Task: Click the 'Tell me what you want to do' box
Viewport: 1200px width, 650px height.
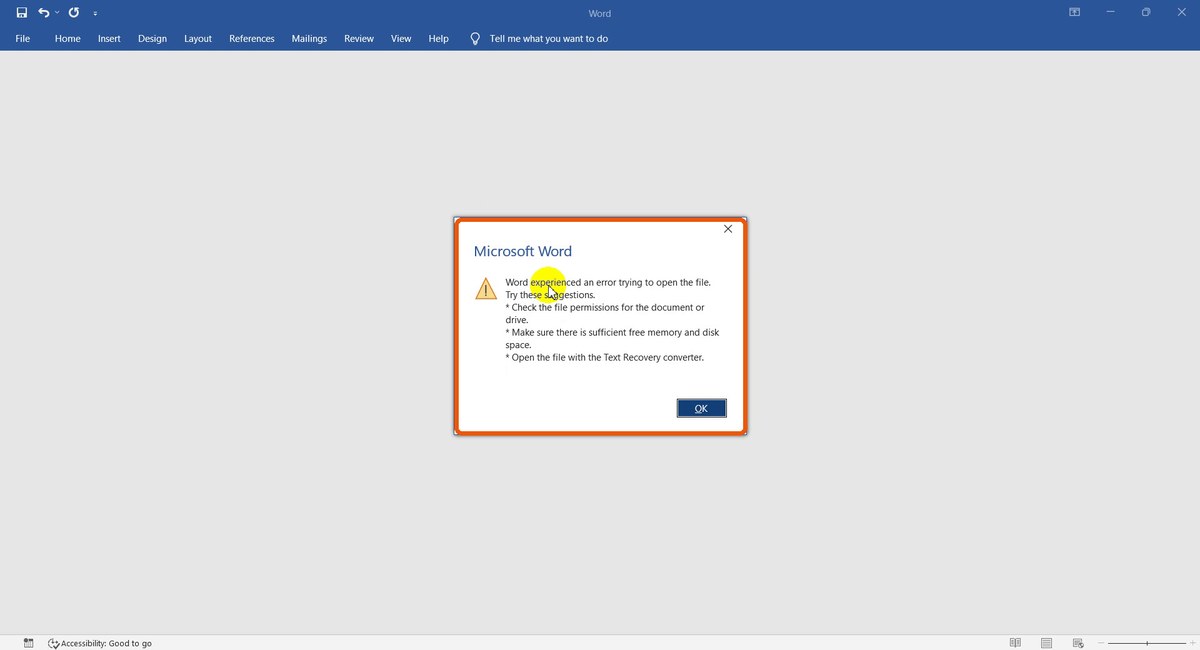Action: point(549,39)
